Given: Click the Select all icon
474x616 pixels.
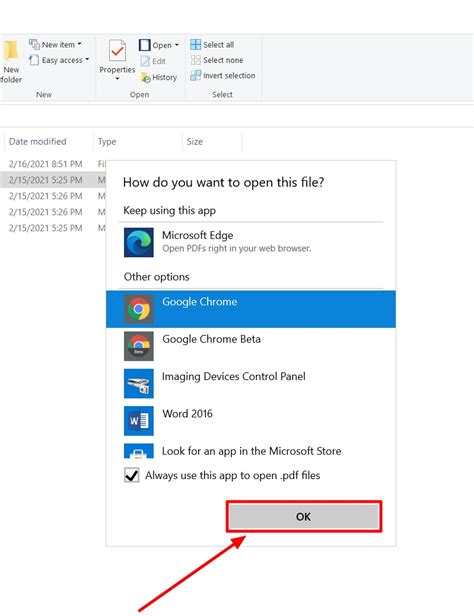Looking at the screenshot, I should 196,44.
